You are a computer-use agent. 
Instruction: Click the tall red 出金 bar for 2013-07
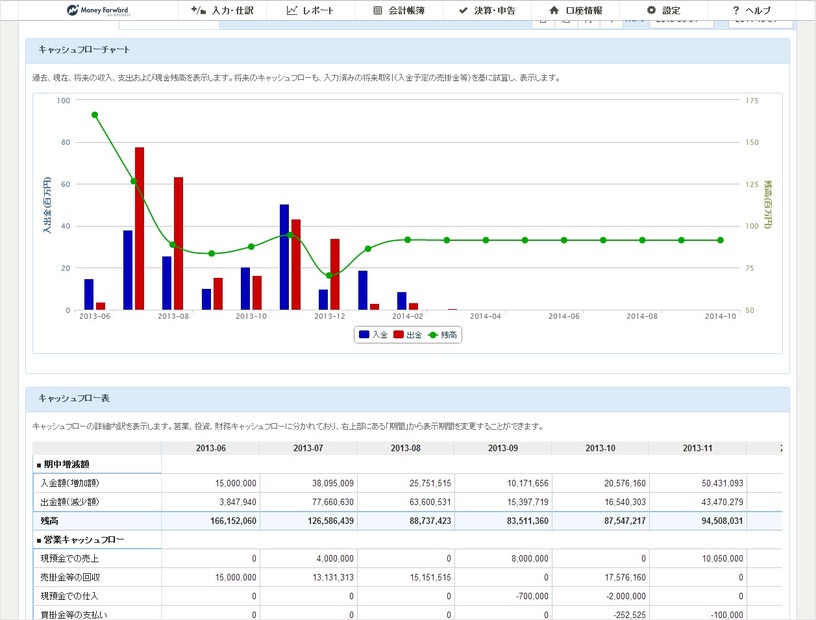(139, 229)
